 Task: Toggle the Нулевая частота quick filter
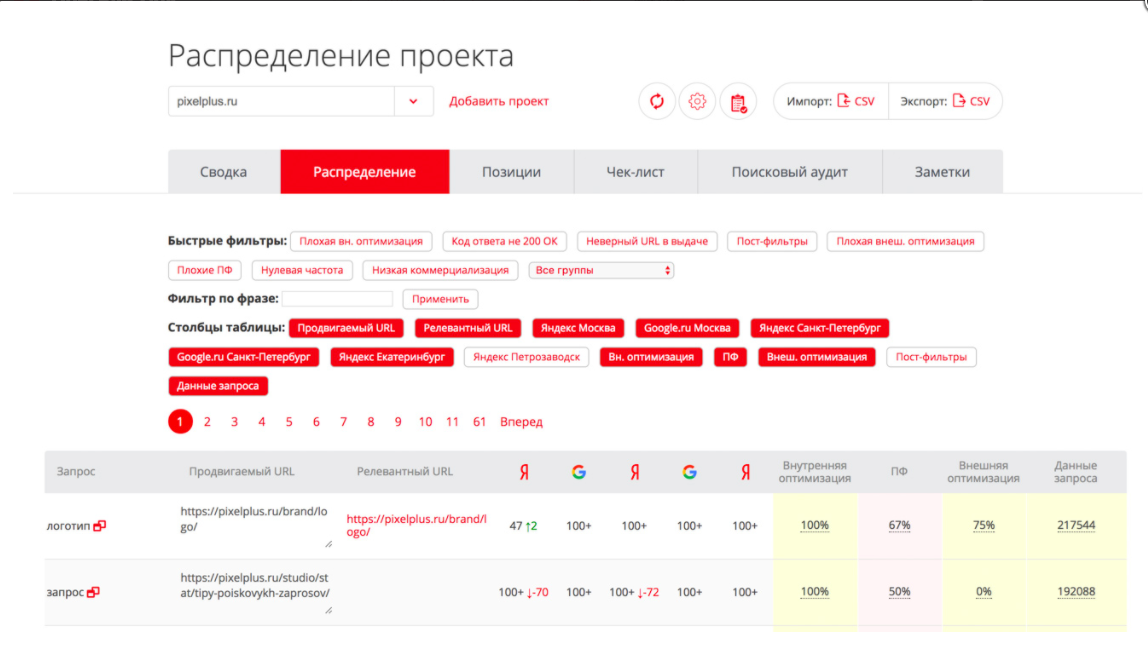(303, 270)
